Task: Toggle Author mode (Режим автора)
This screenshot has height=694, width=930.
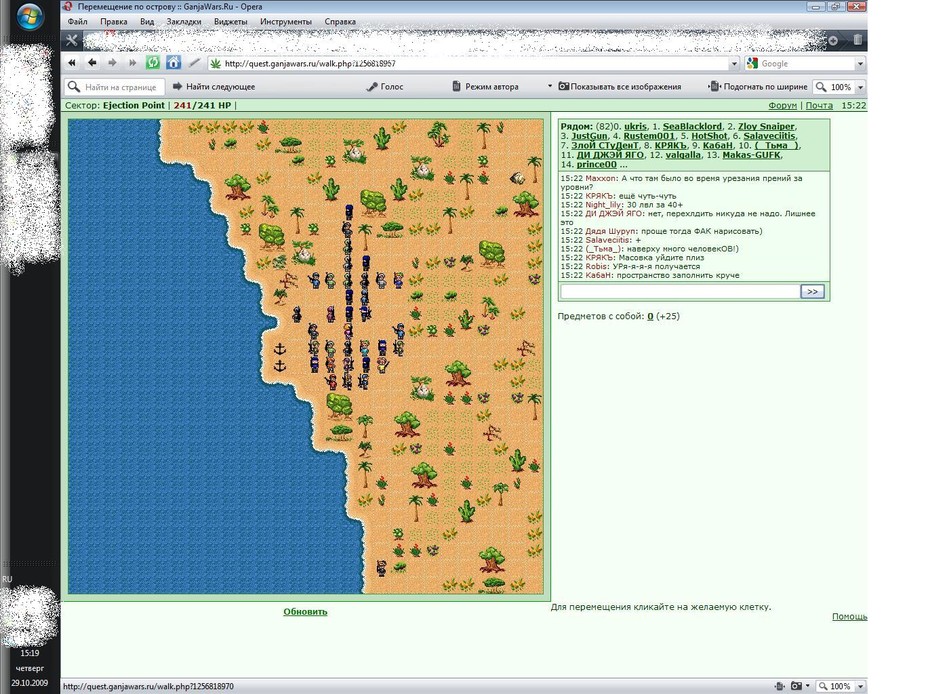Action: point(485,87)
